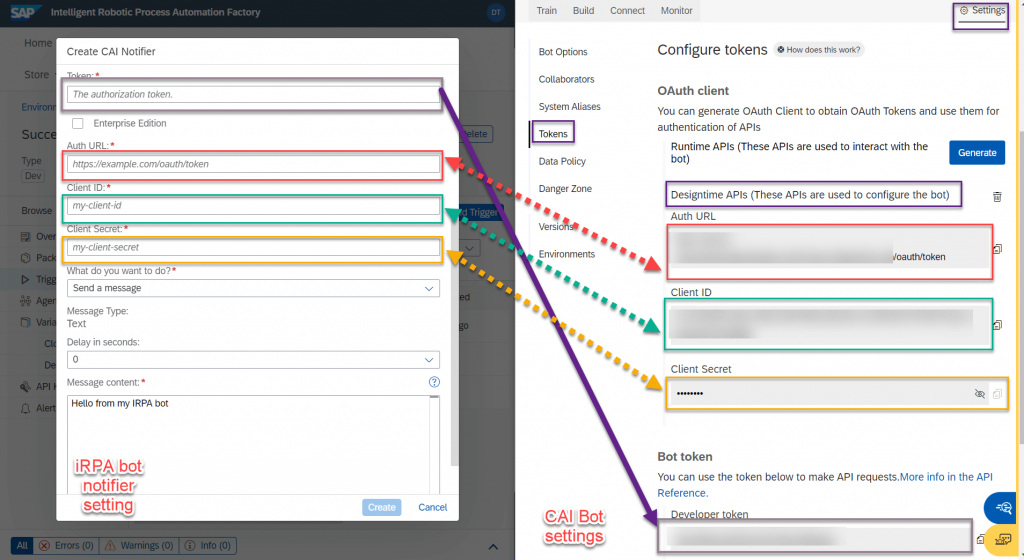This screenshot has height=560, width=1024.
Task: Go to Home in iRPA Factory
Action: click(38, 43)
